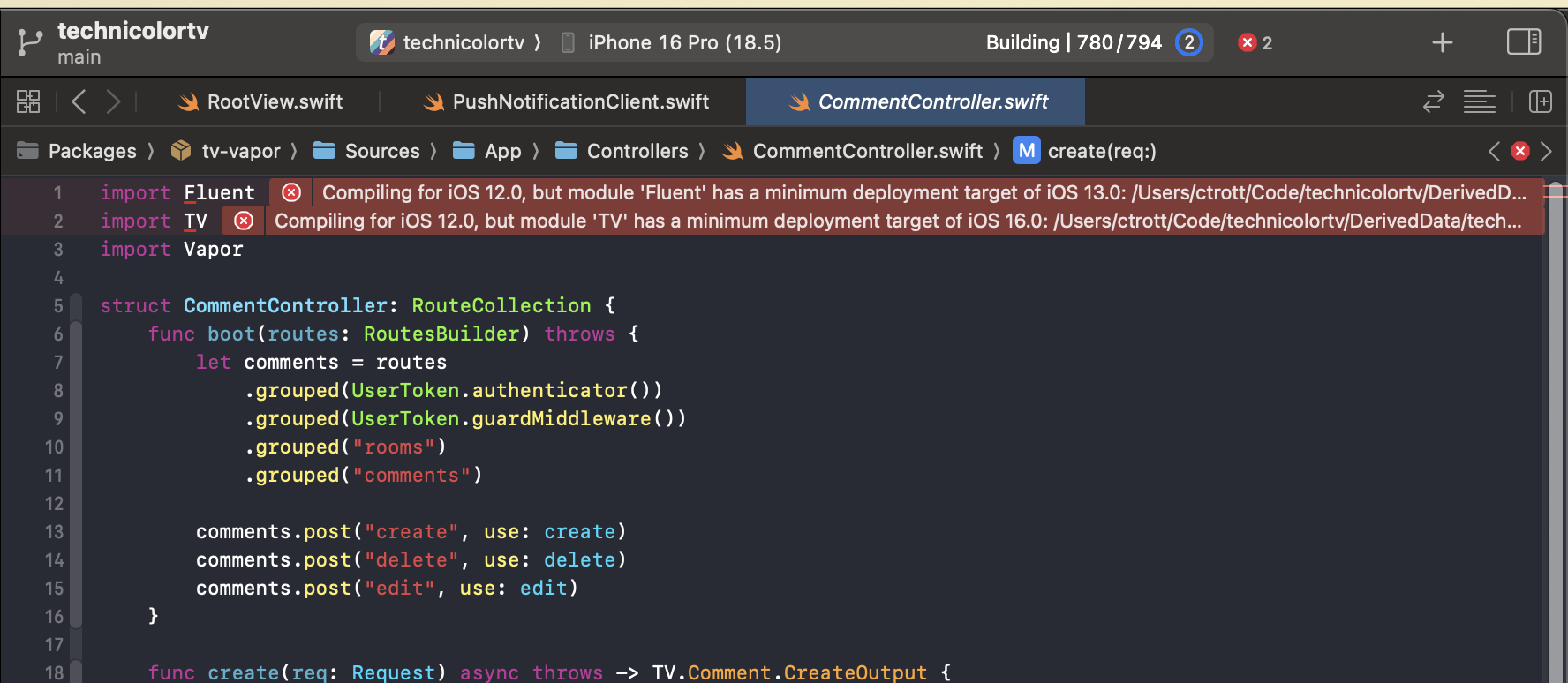Open tv-vapor breadcrumb in jump bar
The height and width of the screenshot is (683, 1568).
(x=226, y=151)
